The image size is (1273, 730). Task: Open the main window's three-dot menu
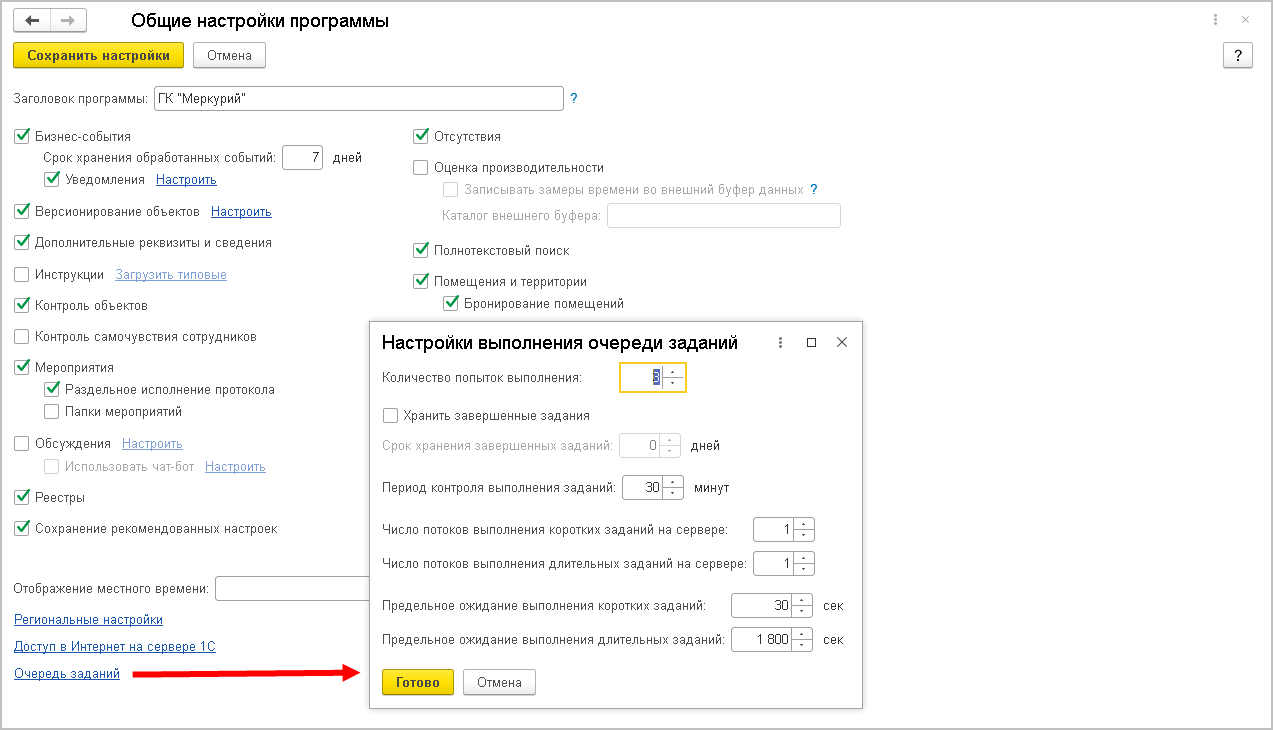coord(1215,20)
